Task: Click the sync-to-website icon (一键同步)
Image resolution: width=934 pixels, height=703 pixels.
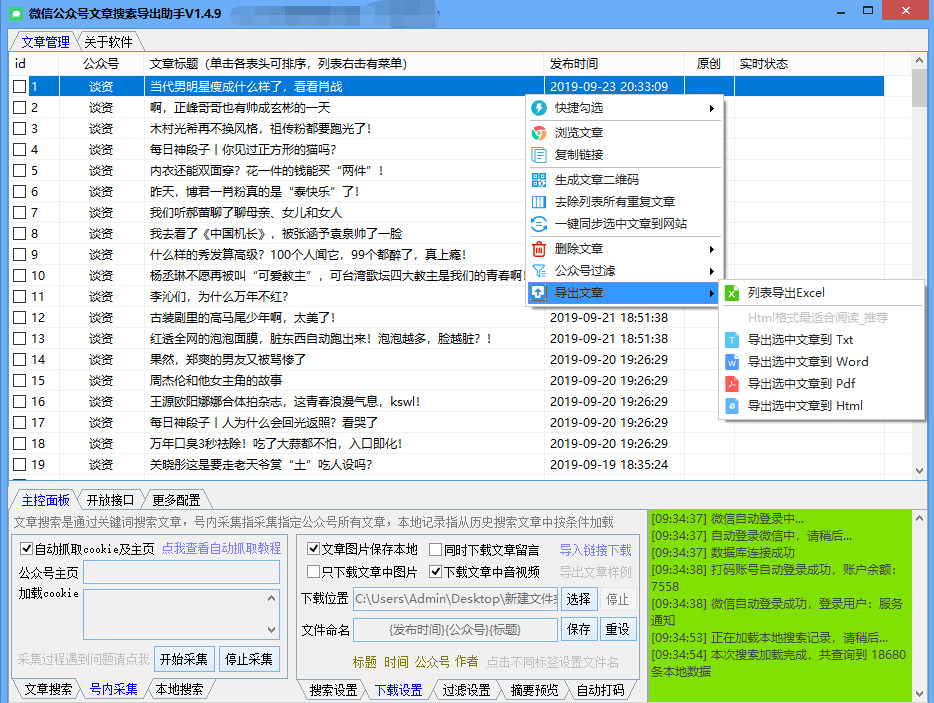Action: point(538,224)
